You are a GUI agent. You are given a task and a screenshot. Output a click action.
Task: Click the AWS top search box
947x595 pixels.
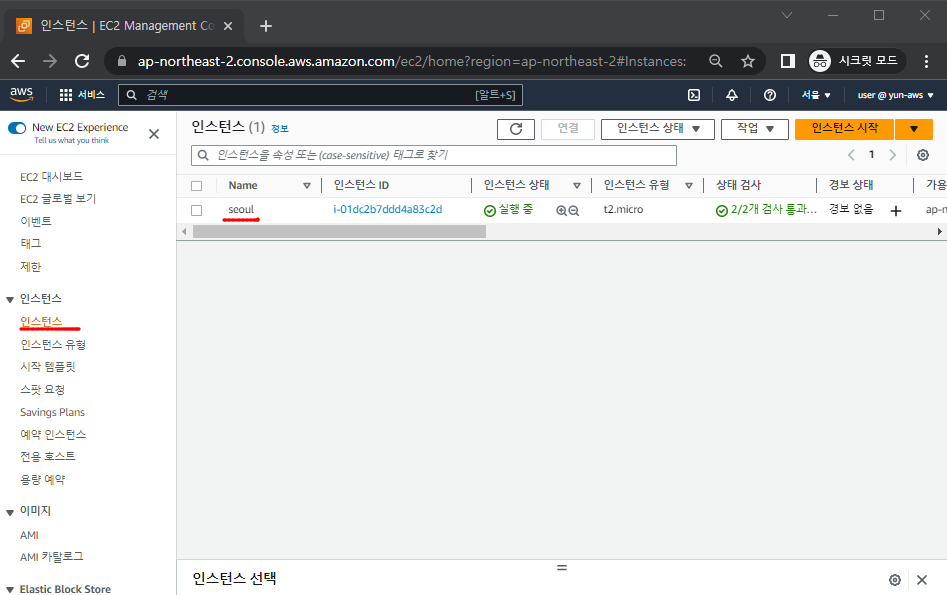point(320,95)
